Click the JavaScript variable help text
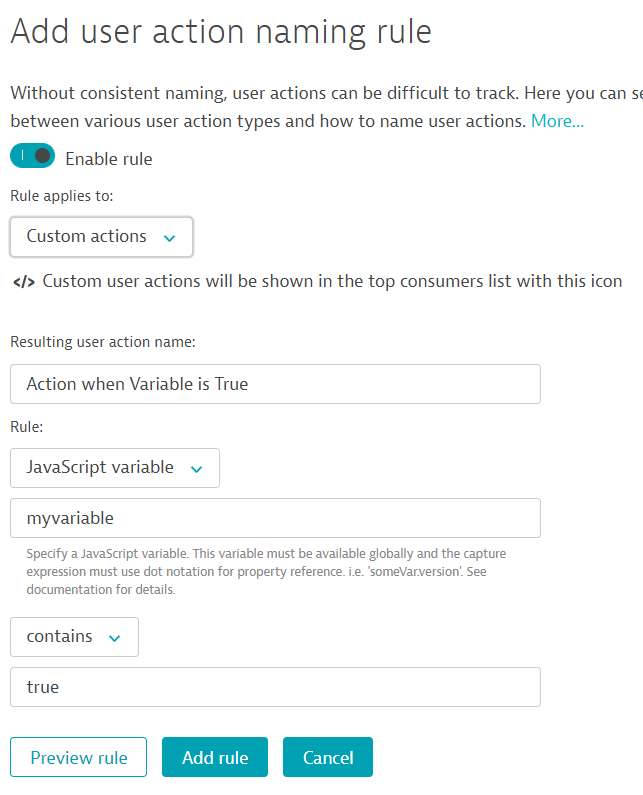 tap(267, 571)
